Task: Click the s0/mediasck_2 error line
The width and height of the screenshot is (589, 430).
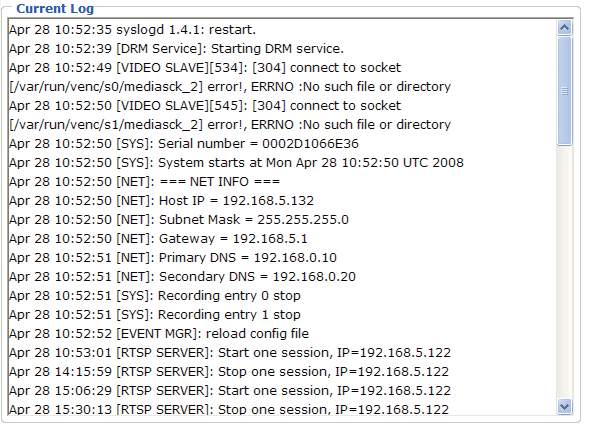Action: point(230,87)
